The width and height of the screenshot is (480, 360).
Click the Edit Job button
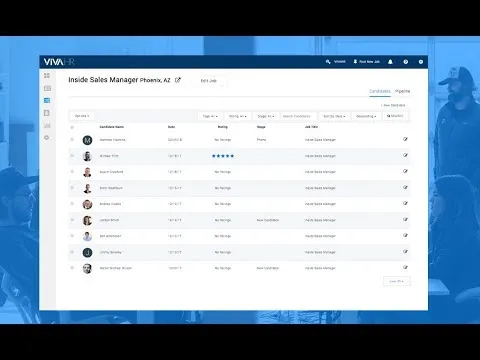click(209, 81)
